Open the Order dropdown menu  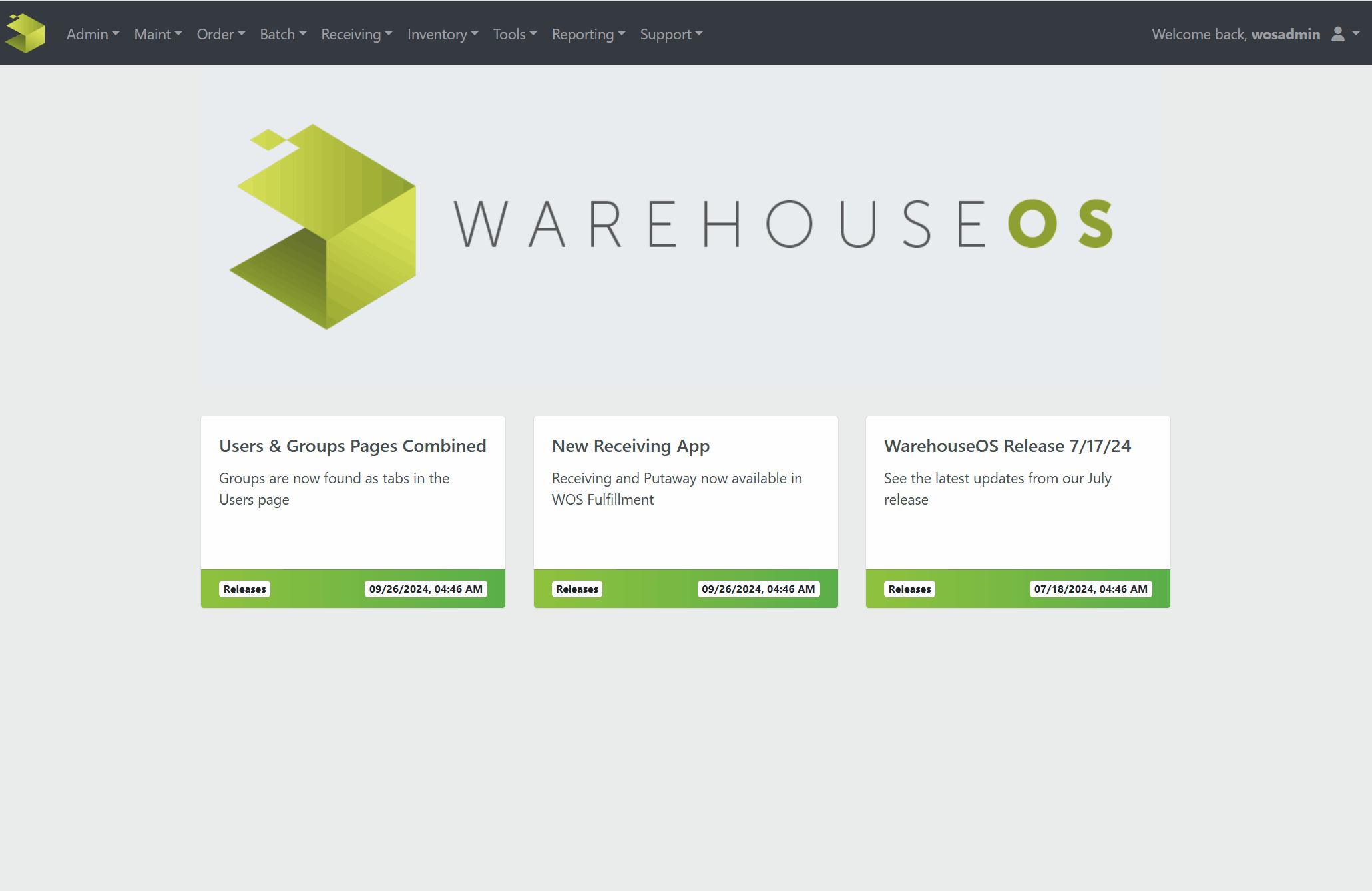click(x=220, y=34)
